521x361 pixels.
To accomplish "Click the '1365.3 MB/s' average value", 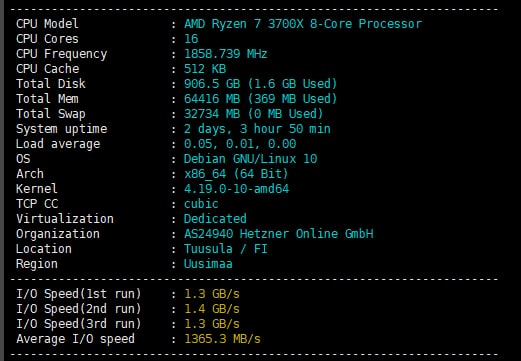I will click(222, 339).
